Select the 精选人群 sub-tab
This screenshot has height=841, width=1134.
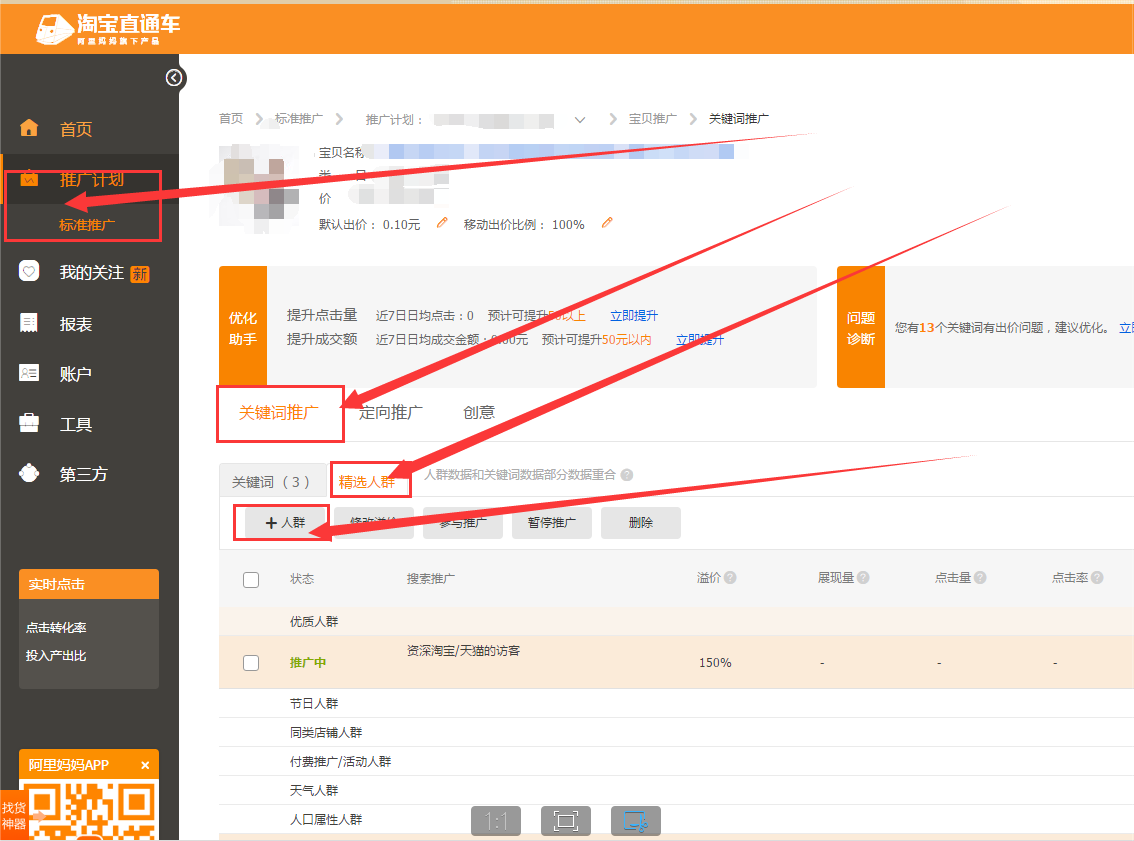click(x=367, y=482)
